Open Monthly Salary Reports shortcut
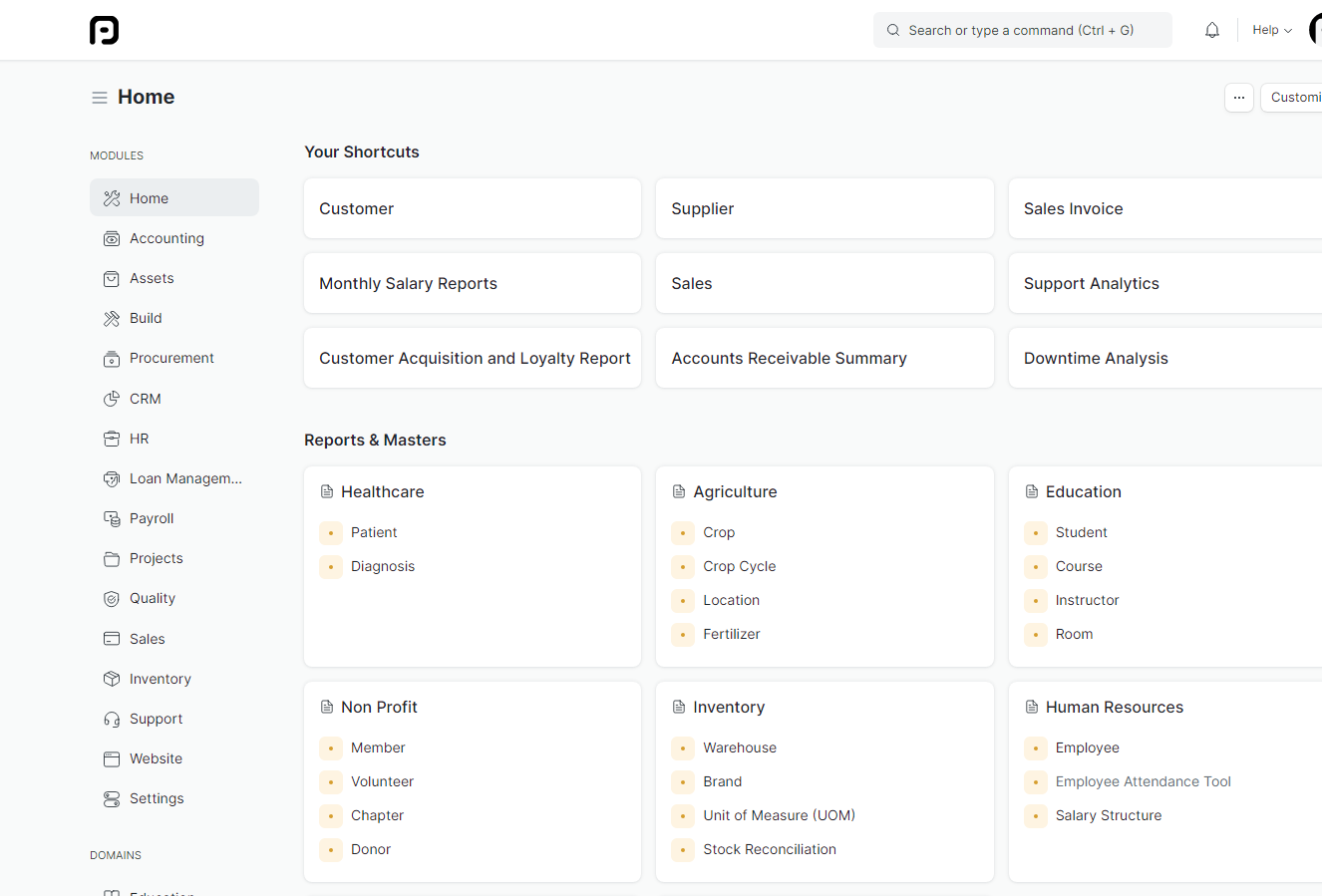Screen dimensions: 1322x896 click(472, 283)
